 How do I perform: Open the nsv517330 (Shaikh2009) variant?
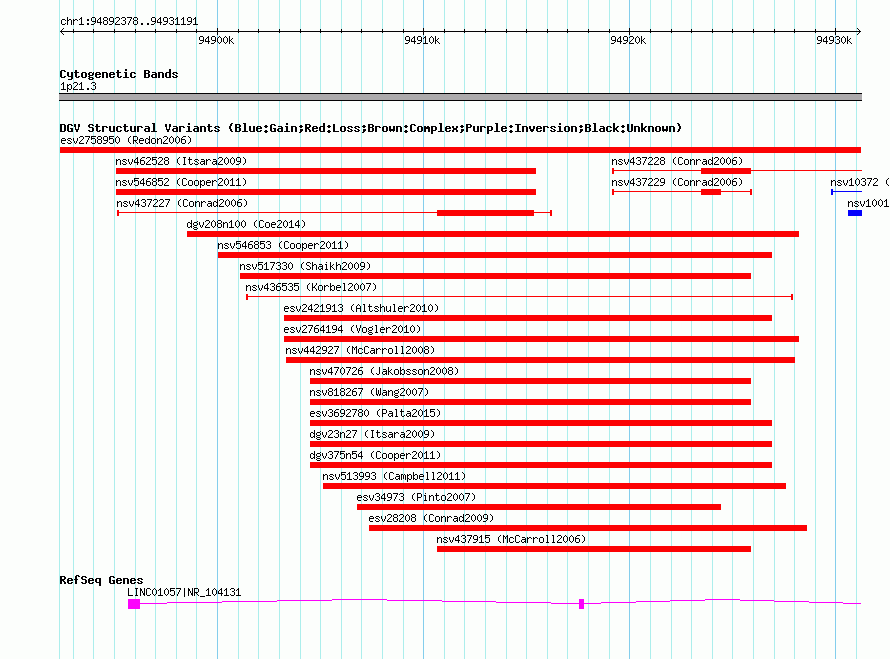coord(495,276)
